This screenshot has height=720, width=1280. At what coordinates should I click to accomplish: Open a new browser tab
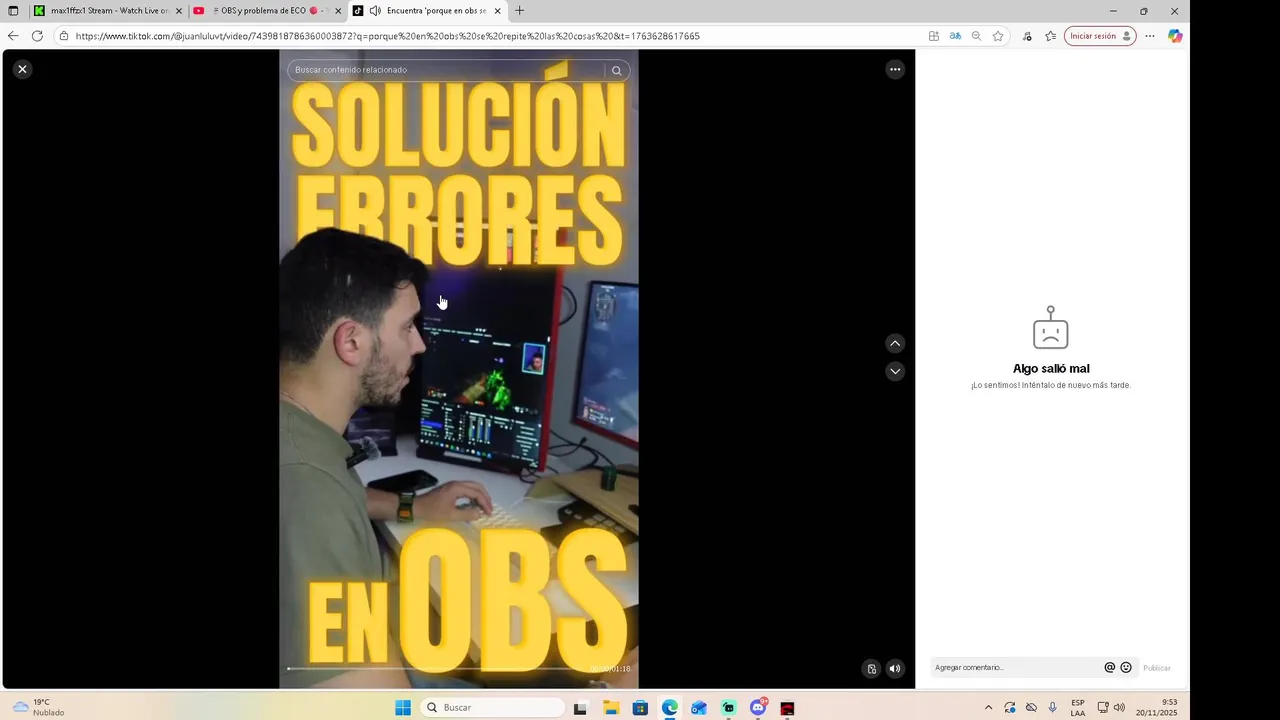click(519, 11)
